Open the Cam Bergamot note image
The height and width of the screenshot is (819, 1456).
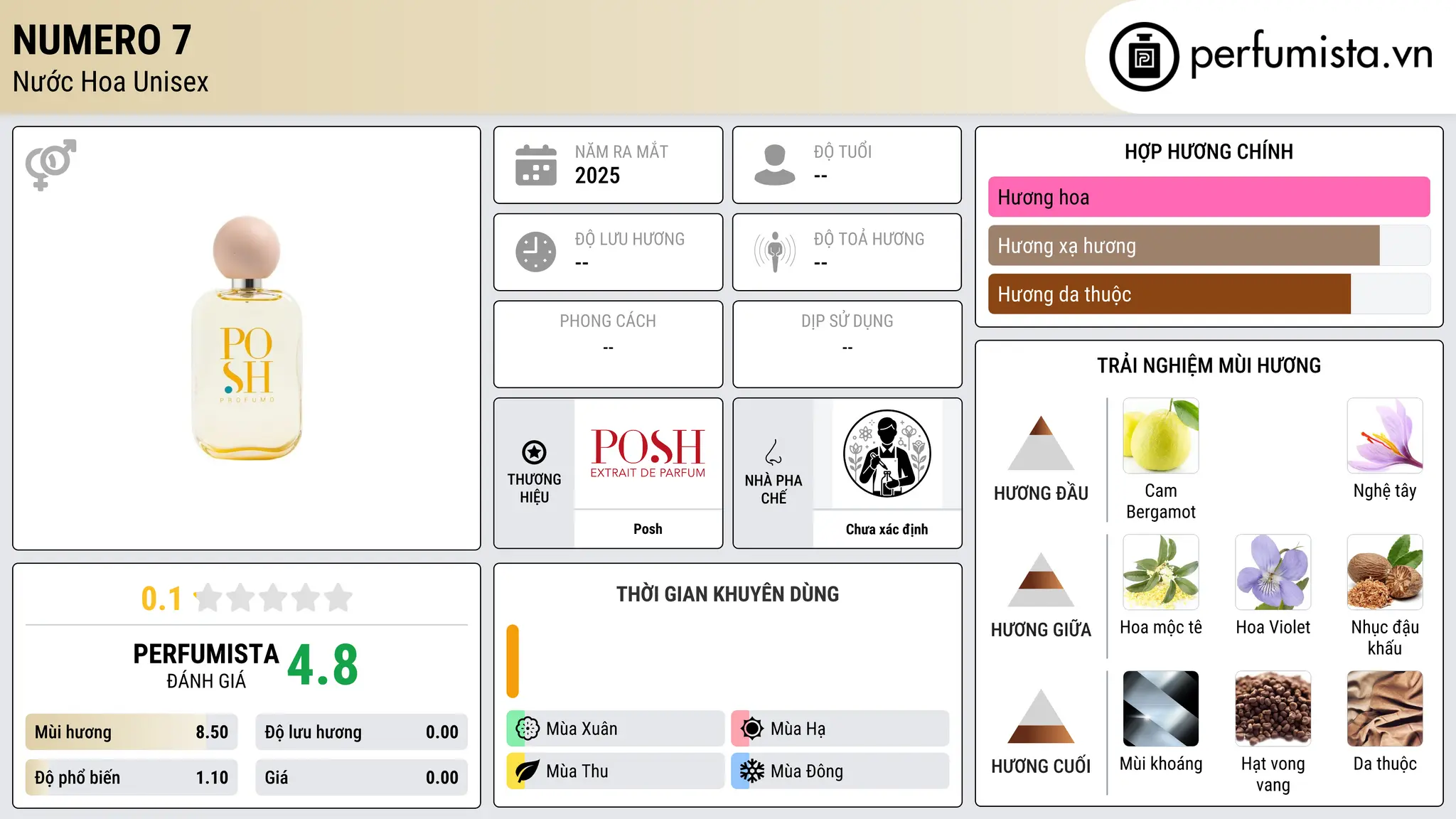point(1161,436)
